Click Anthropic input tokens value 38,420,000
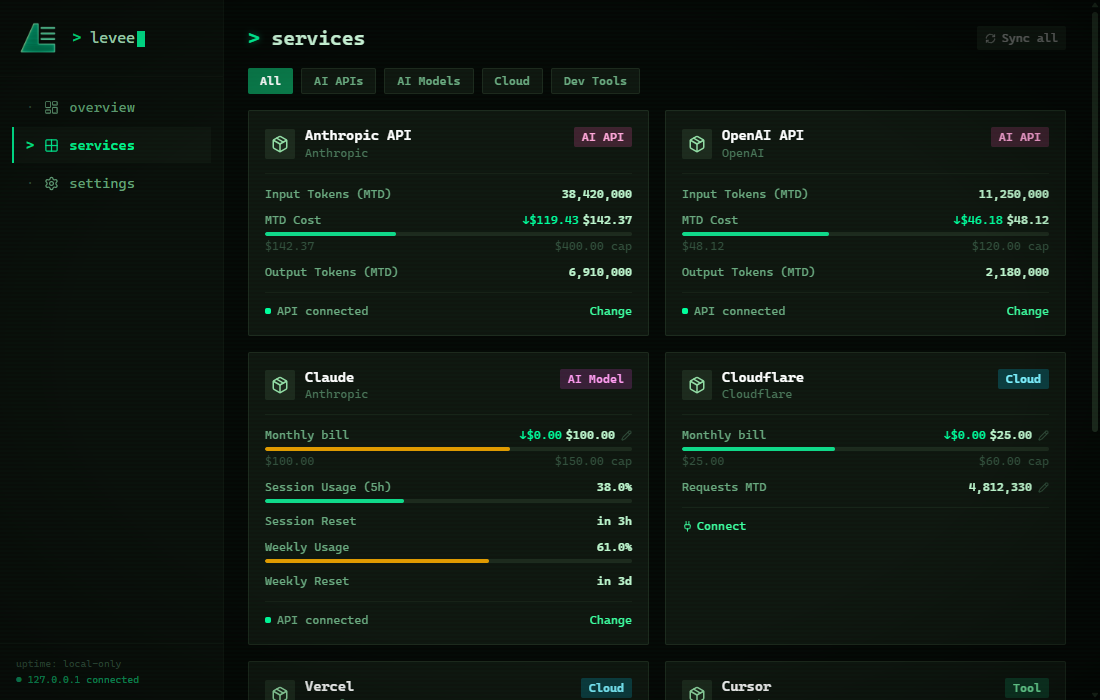The width and height of the screenshot is (1100, 700). click(596, 194)
